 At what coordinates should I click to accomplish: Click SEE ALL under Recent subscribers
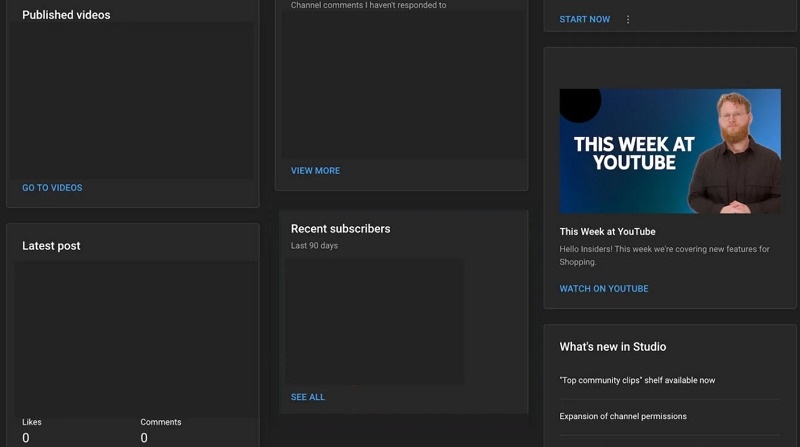308,397
